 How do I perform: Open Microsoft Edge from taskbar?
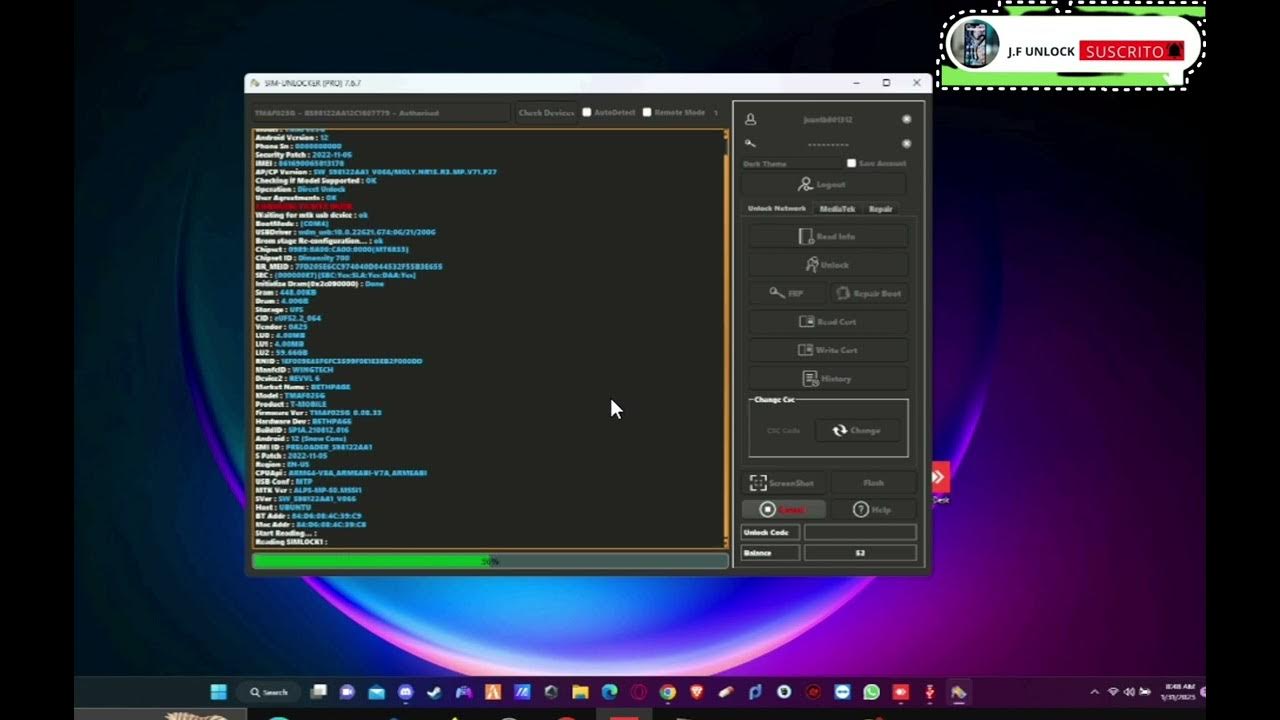point(609,692)
